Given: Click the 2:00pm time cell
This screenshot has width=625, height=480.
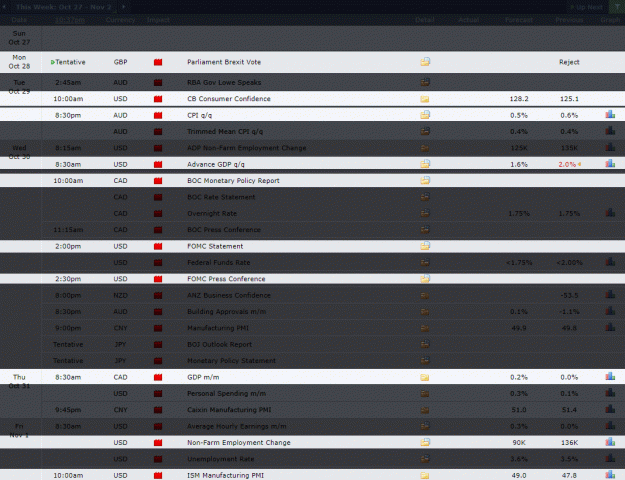Looking at the screenshot, I should click(68, 246).
